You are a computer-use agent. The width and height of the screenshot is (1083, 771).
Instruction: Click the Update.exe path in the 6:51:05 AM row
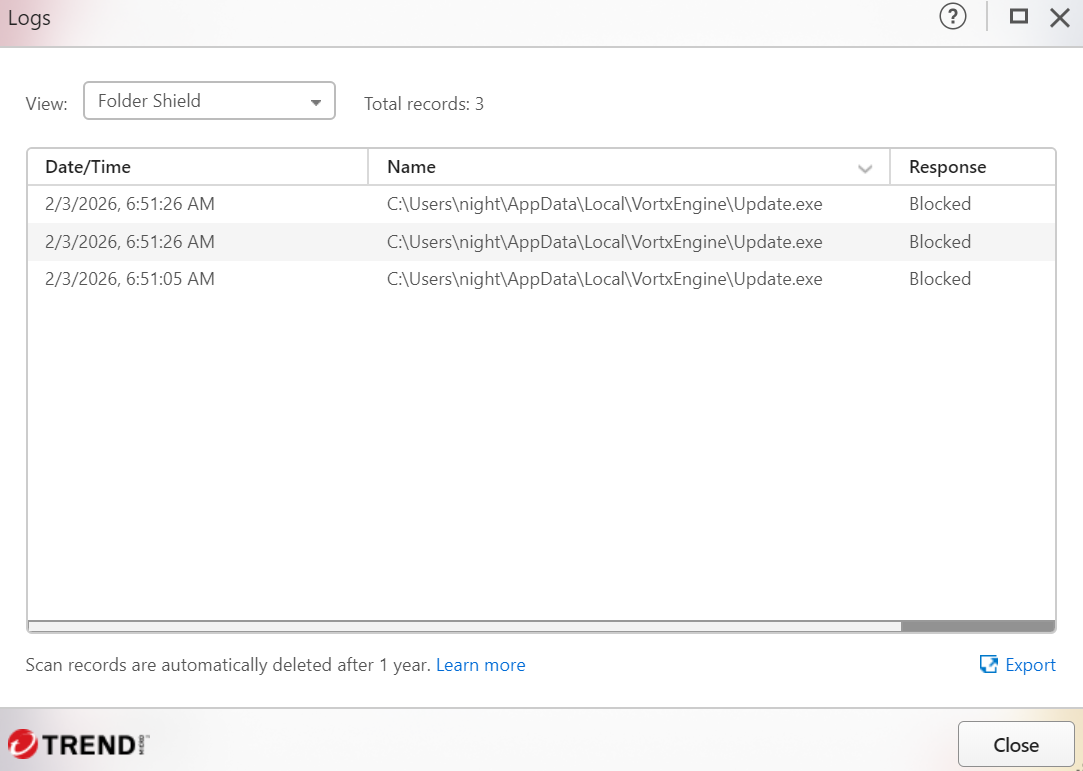point(604,279)
